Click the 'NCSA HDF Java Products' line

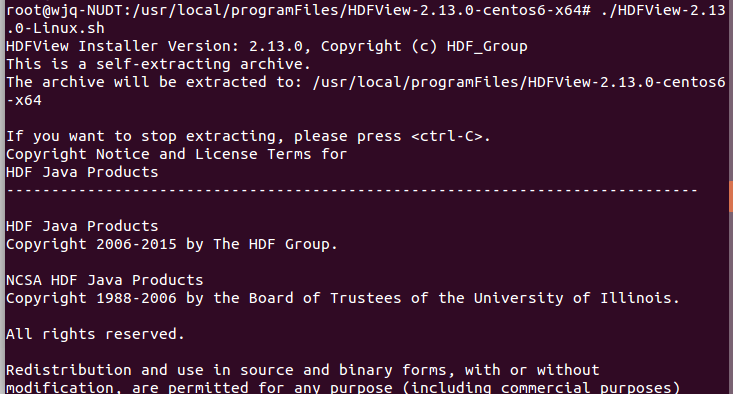tap(105, 280)
